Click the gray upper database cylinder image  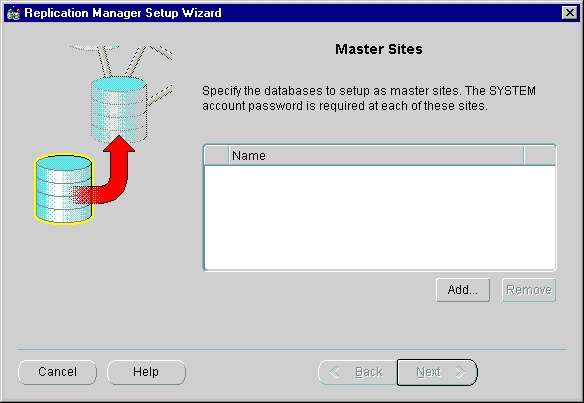(x=119, y=109)
